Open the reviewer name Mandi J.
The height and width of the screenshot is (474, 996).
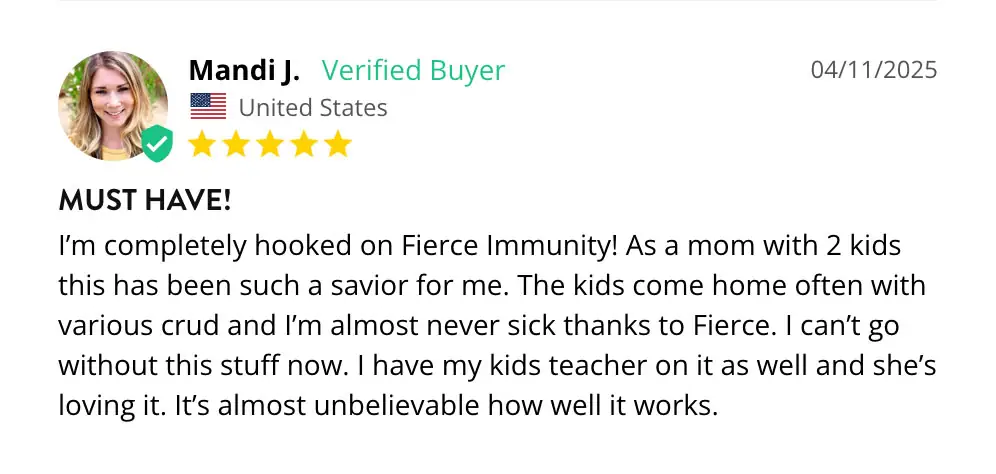tap(245, 70)
